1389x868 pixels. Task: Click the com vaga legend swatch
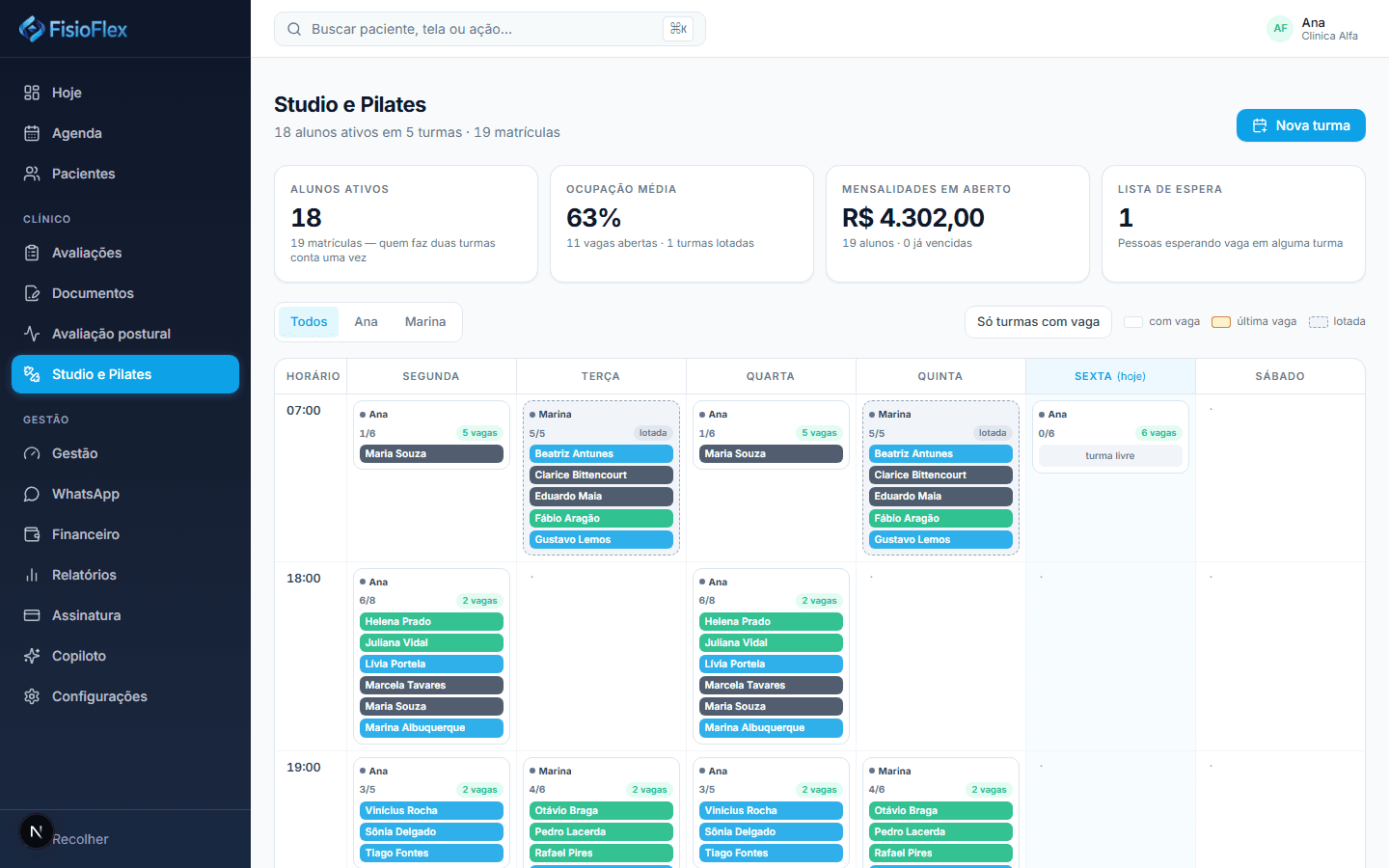1133,322
